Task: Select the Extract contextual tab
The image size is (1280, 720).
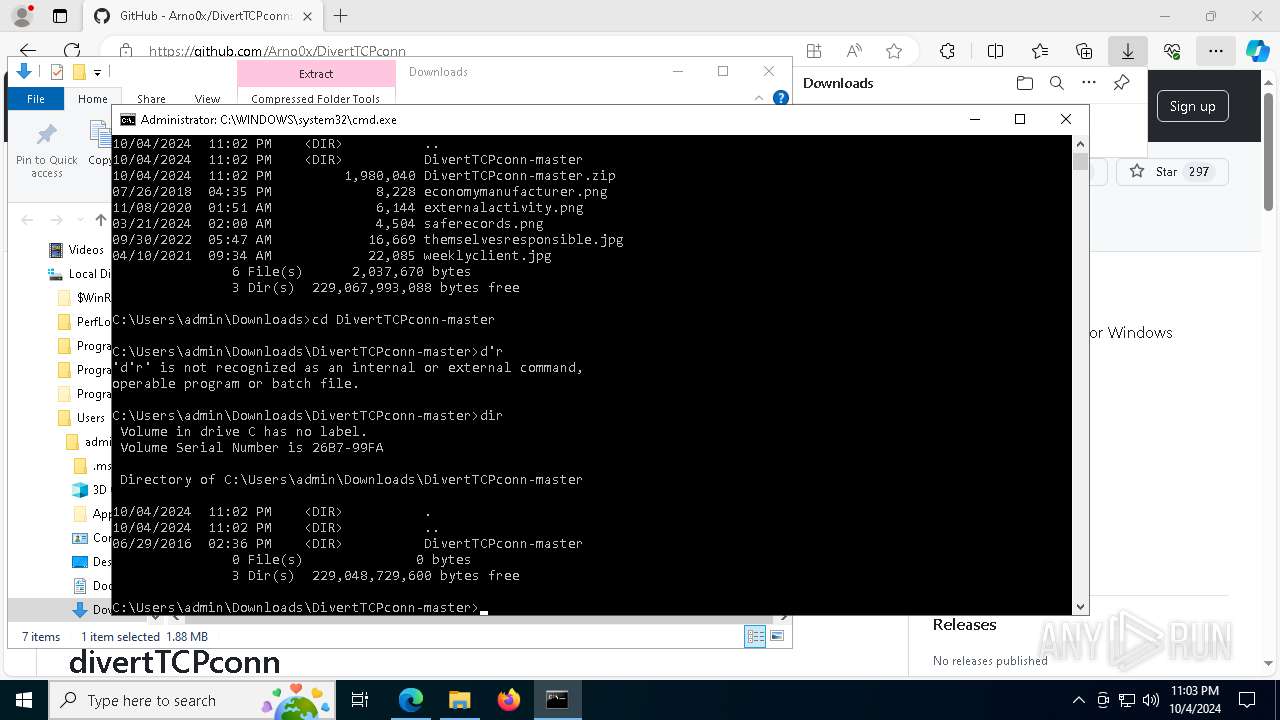Action: click(x=316, y=73)
